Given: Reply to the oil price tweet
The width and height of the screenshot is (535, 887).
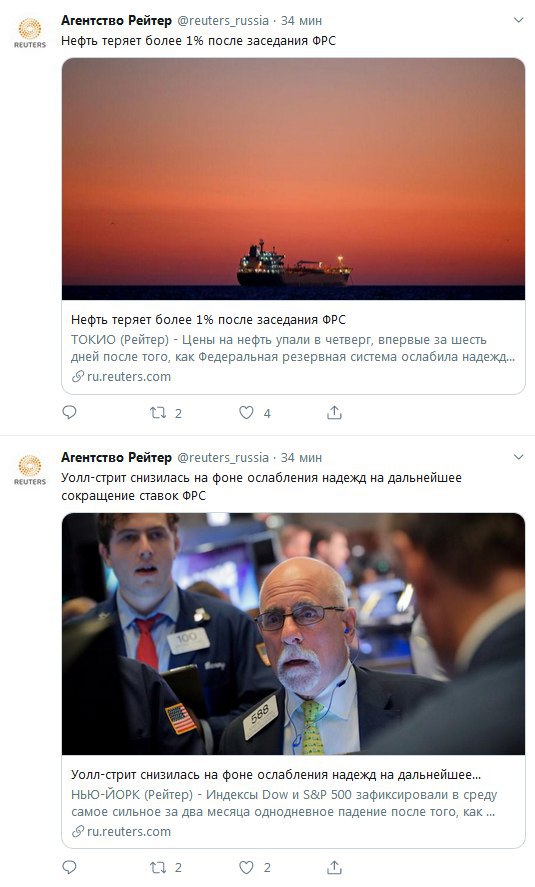Looking at the screenshot, I should (x=69, y=412).
